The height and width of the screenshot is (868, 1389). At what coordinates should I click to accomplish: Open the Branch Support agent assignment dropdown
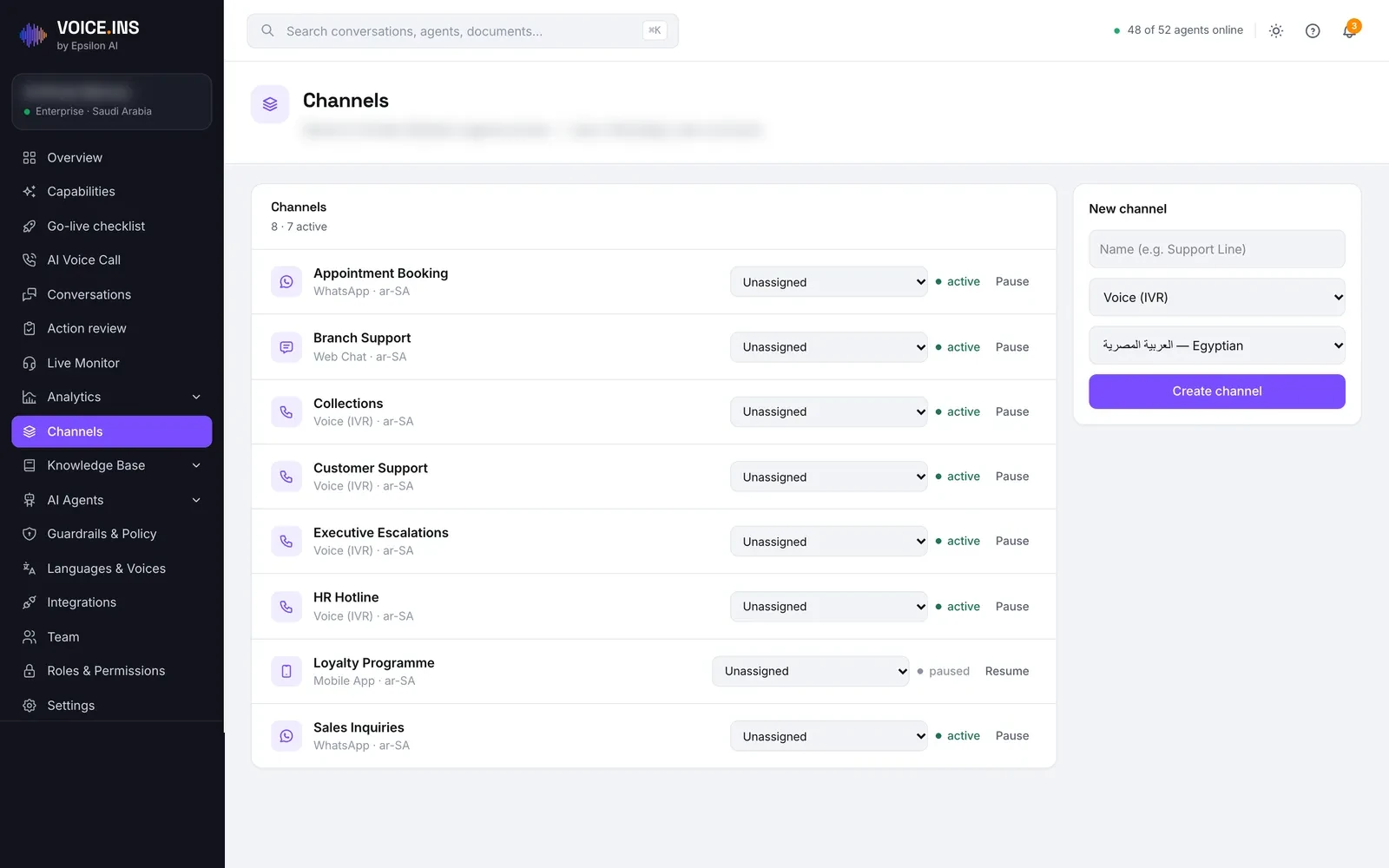pyautogui.click(x=829, y=346)
